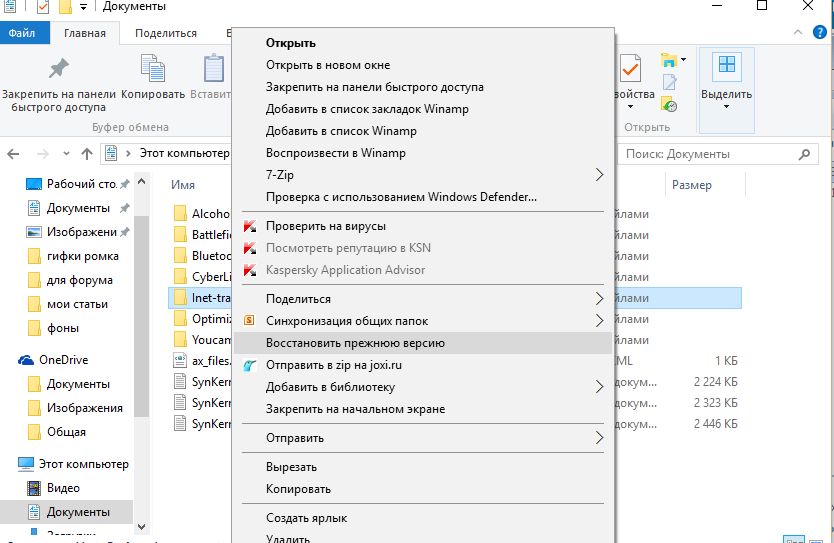Click the blue Help question mark icon

819,33
